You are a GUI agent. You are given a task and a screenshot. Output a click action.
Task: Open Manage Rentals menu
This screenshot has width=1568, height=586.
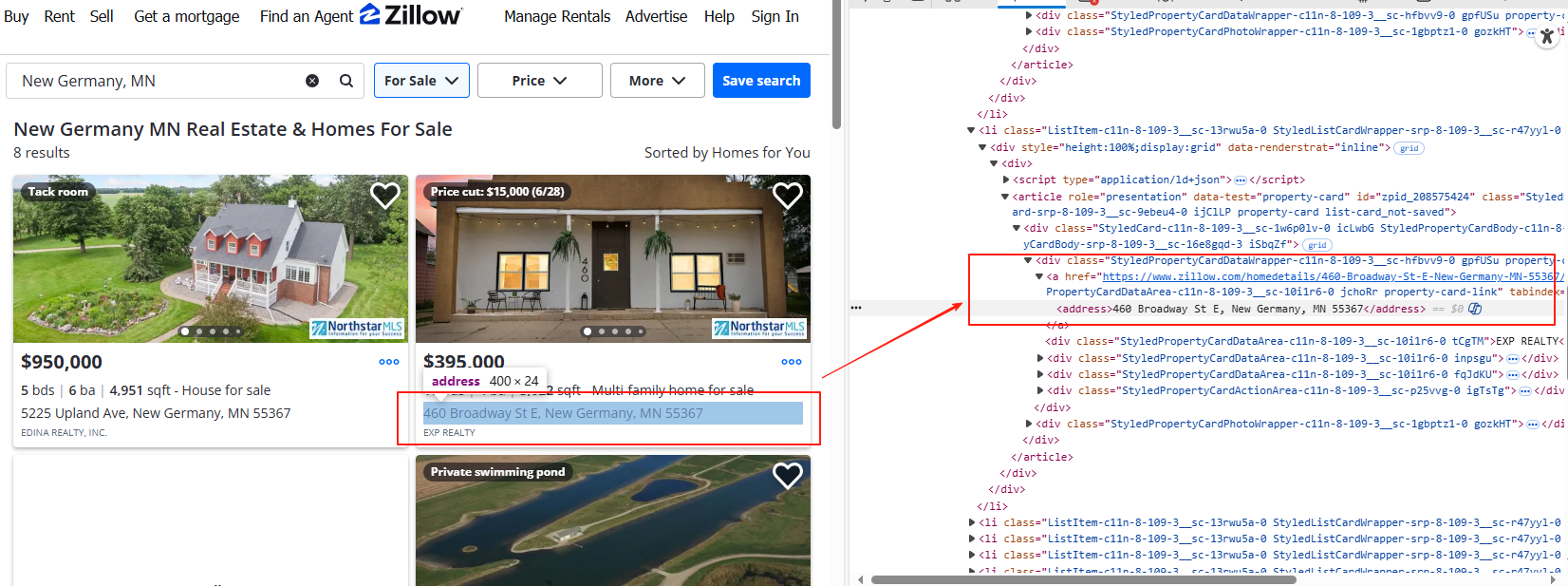pos(557,16)
